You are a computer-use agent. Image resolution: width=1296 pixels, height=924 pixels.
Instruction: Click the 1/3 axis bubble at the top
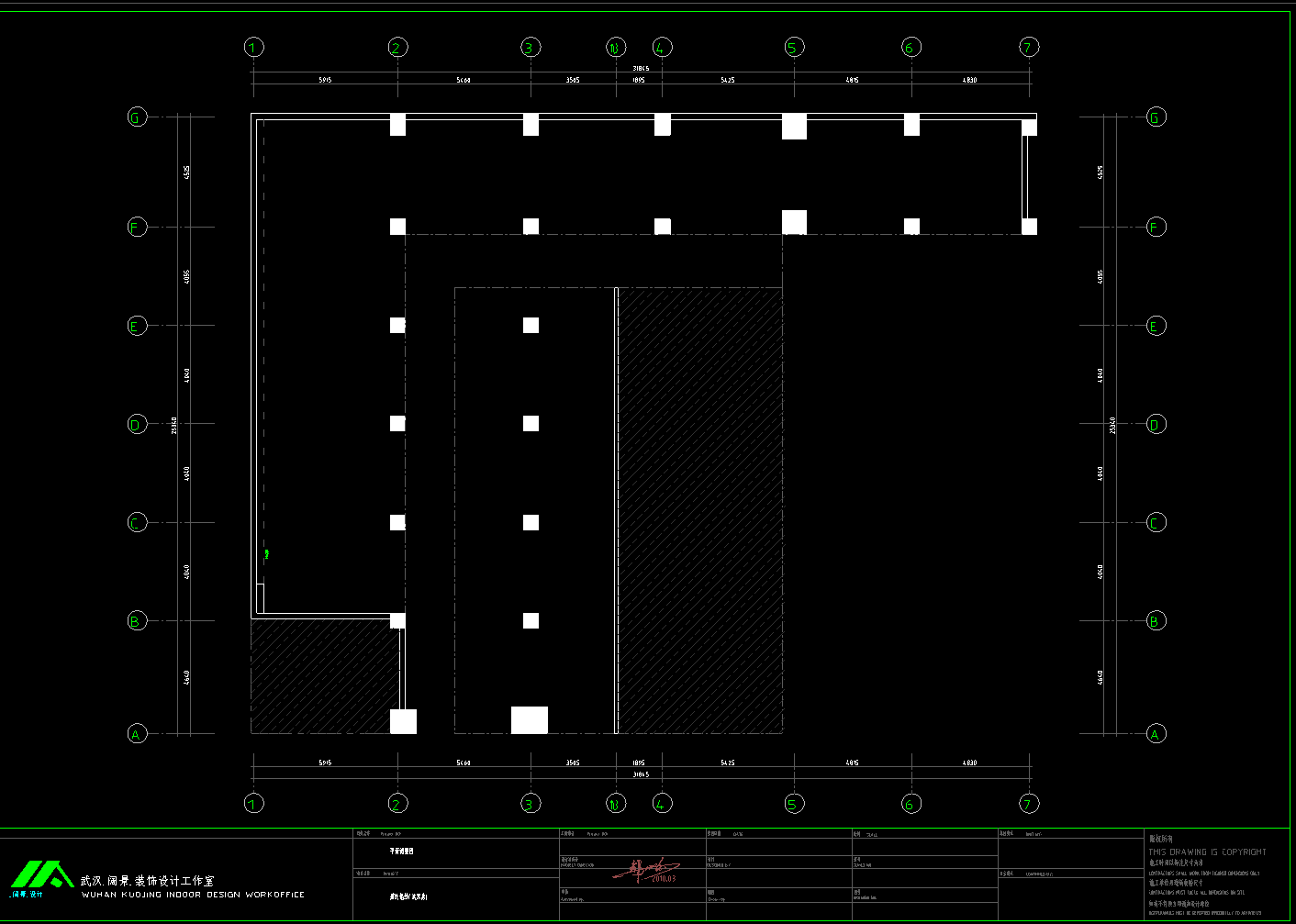point(616,48)
